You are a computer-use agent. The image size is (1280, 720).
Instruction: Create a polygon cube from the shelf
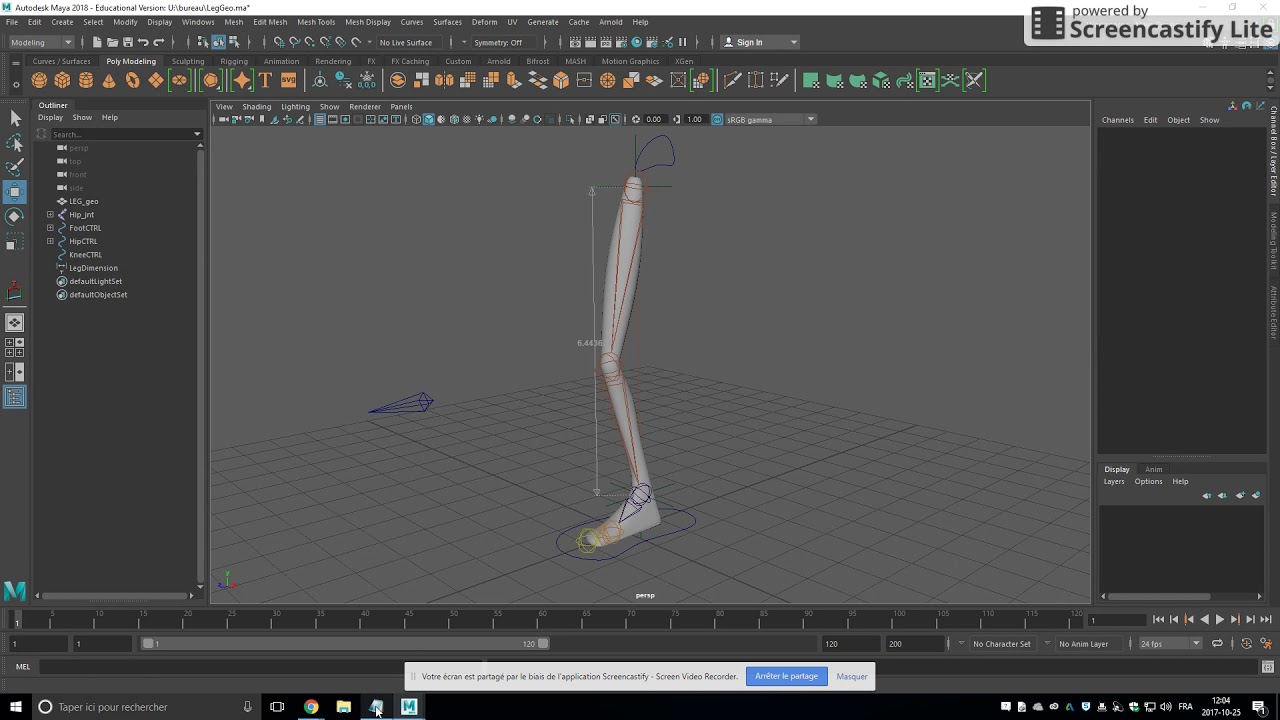pos(62,80)
